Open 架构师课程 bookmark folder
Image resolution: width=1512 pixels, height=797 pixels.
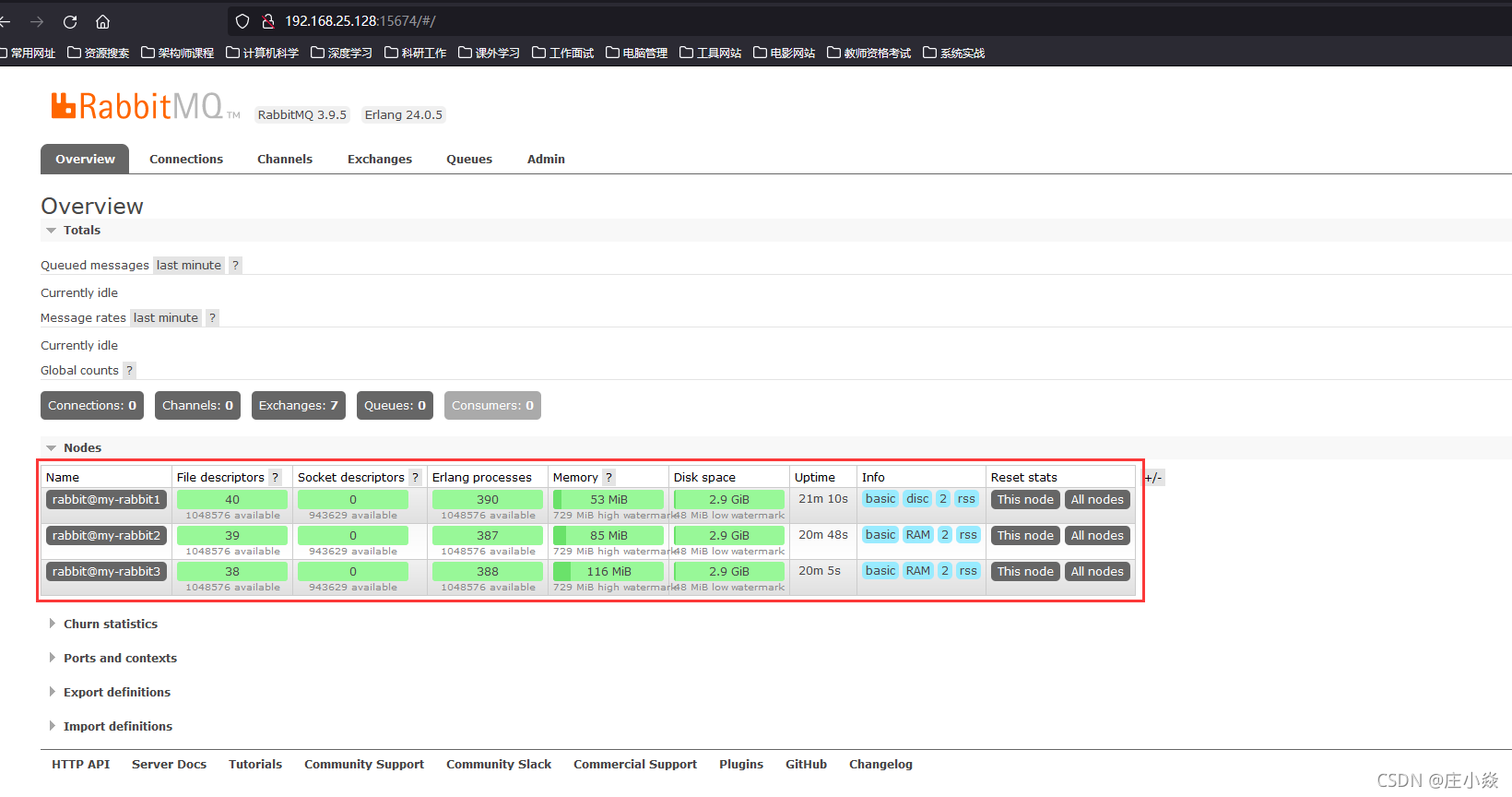[178, 54]
